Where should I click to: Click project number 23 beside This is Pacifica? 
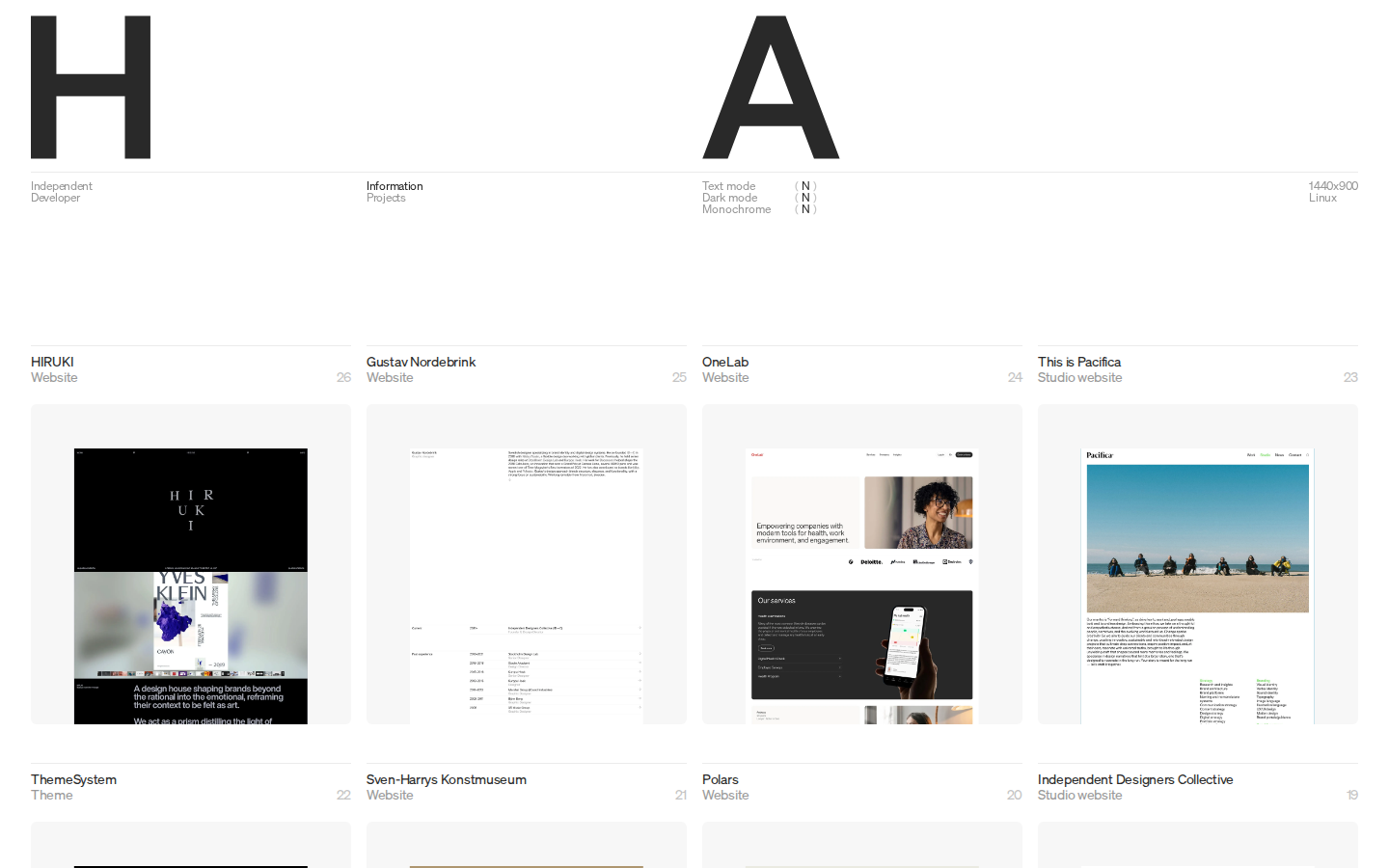click(1350, 377)
